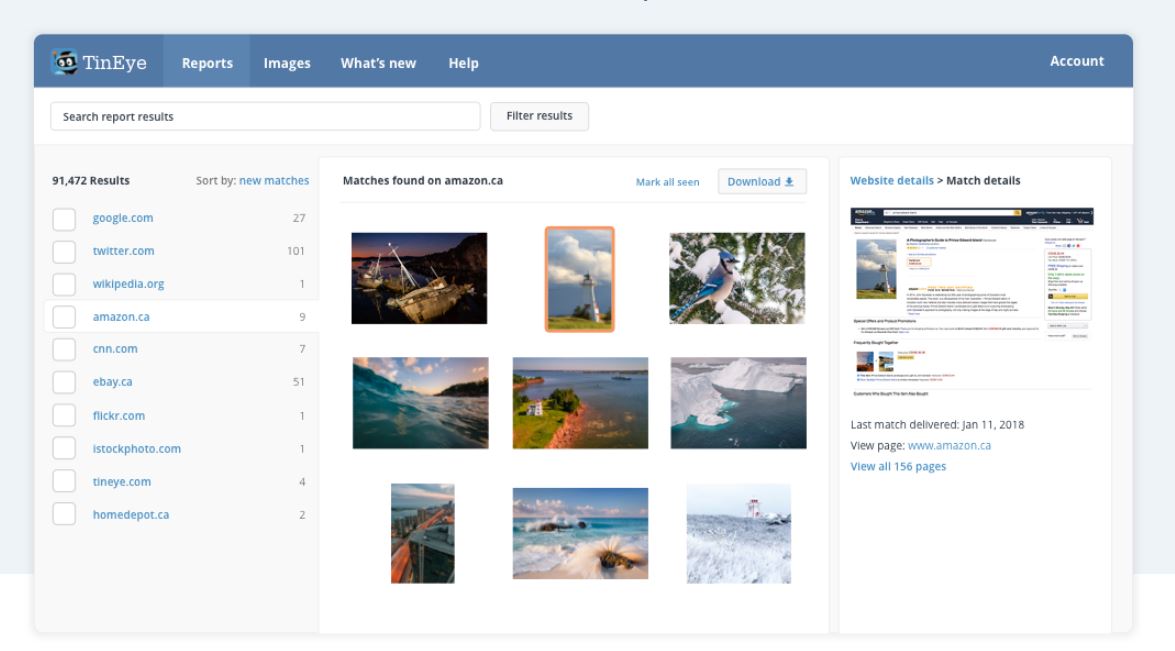Select the amazon.ca results link
Image resolution: width=1175 pixels, height=651 pixels.
(121, 317)
